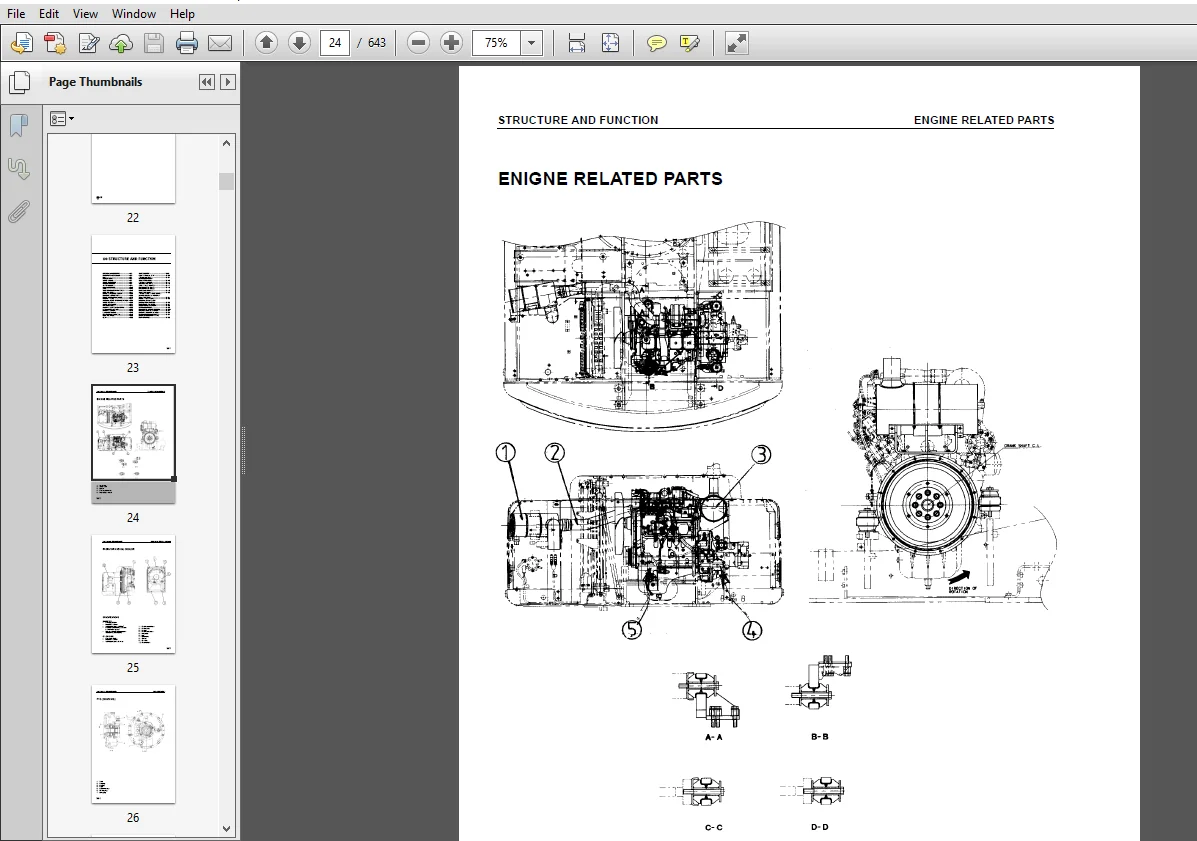This screenshot has height=841, width=1197.
Task: Zoom in with the plus button
Action: coord(451,43)
